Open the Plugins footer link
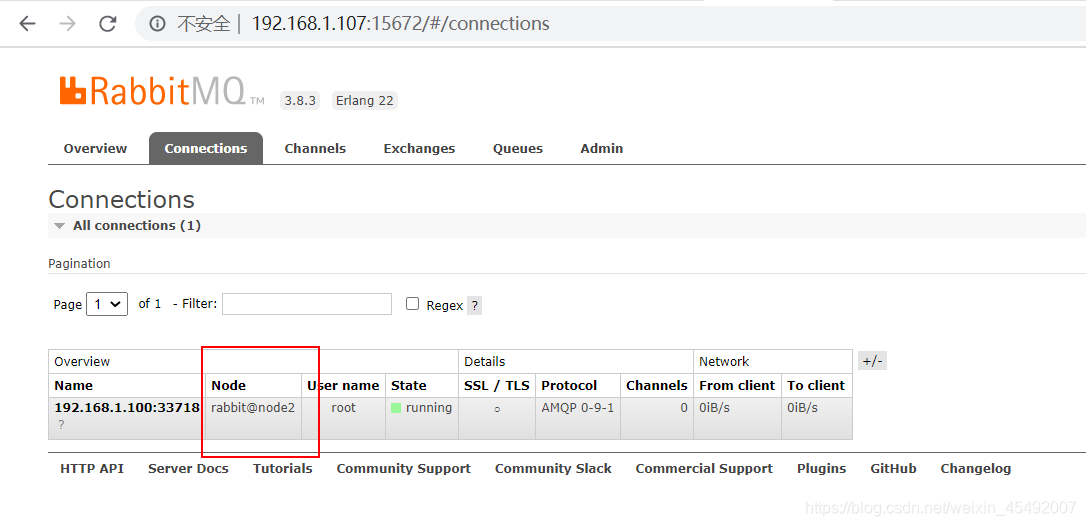 821,468
